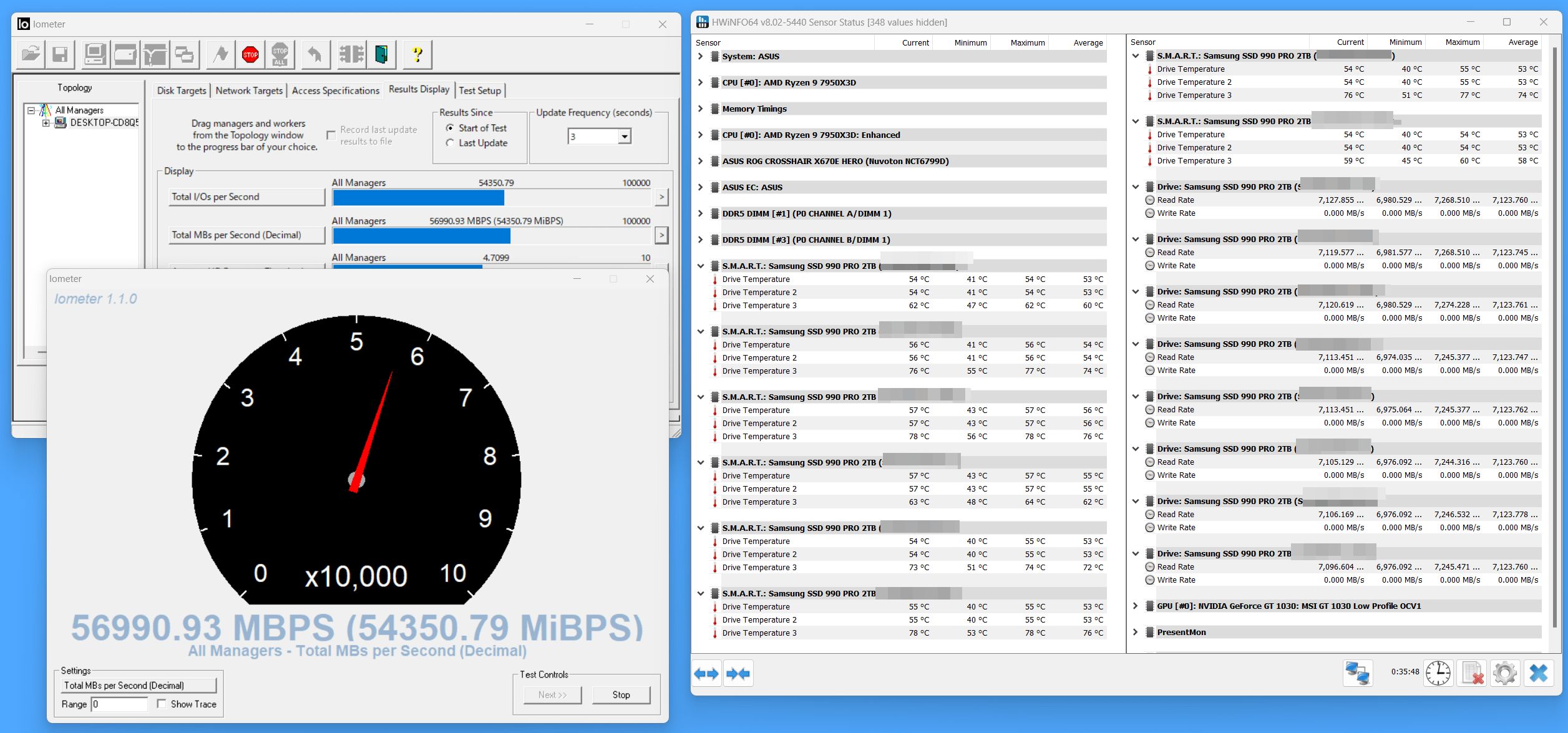Expand DDR5 DIMM [#3] sensor group

pos(701,240)
